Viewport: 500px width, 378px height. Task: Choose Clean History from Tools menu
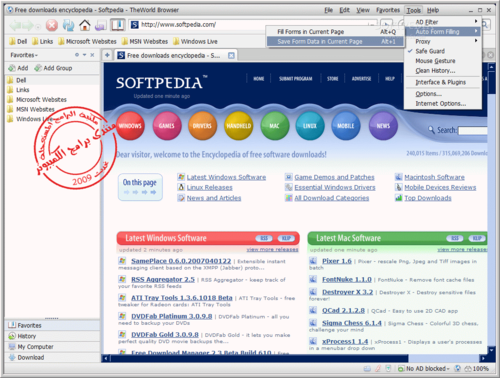[x=435, y=71]
